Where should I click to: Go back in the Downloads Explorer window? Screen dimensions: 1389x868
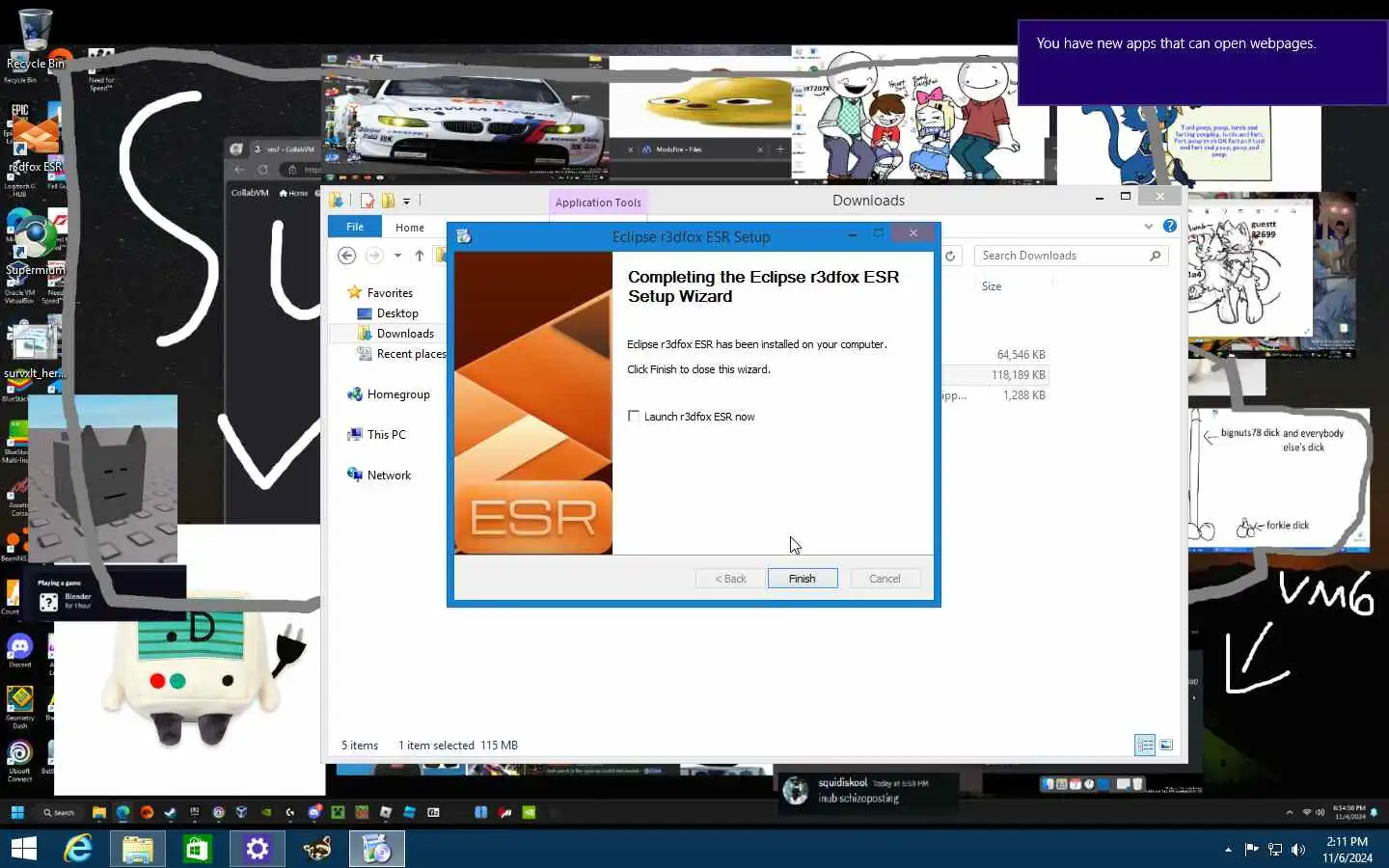(347, 256)
